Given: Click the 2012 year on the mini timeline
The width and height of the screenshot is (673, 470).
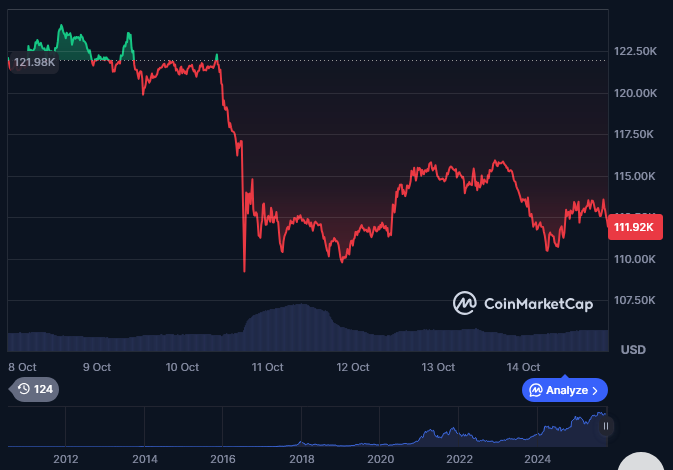Looking at the screenshot, I should click(x=66, y=459).
